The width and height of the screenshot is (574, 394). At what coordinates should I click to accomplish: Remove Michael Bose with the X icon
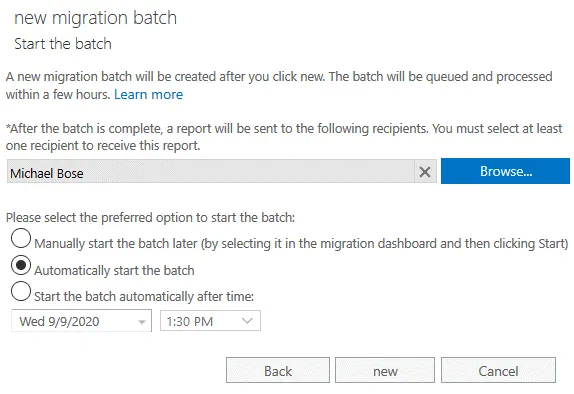tap(425, 172)
